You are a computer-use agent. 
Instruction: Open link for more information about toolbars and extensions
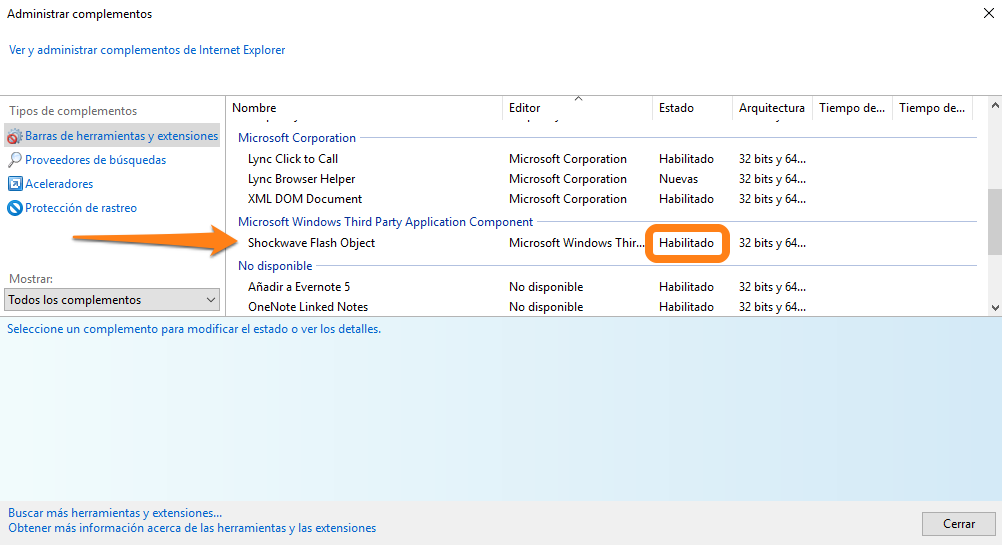point(192,528)
